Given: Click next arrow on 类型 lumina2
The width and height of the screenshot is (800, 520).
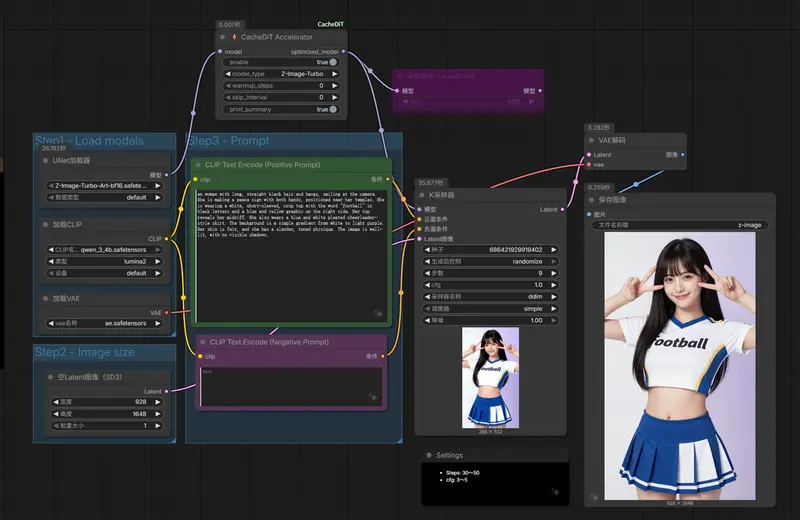Looking at the screenshot, I should click(158, 261).
